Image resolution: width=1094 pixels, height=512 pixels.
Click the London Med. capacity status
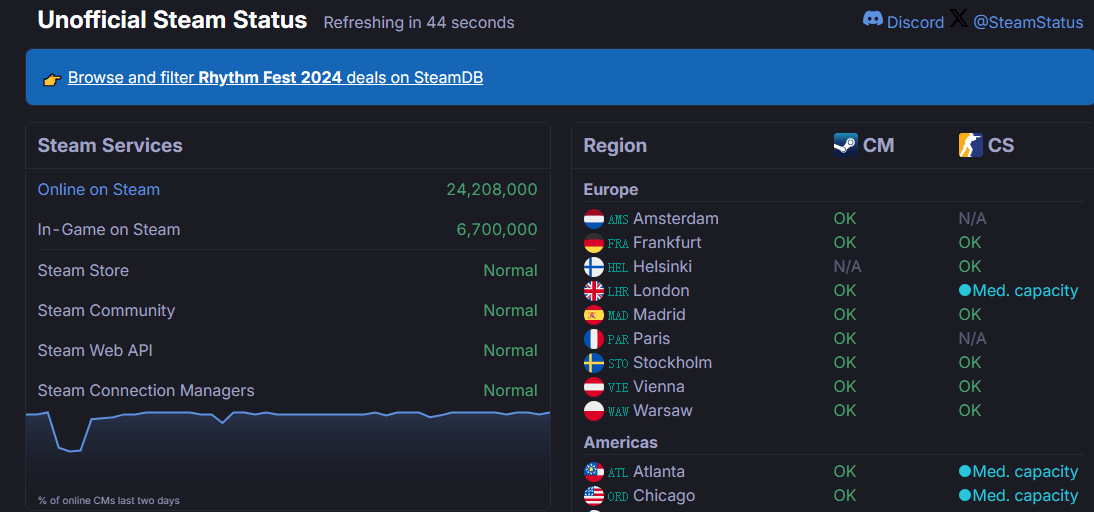(x=1018, y=291)
